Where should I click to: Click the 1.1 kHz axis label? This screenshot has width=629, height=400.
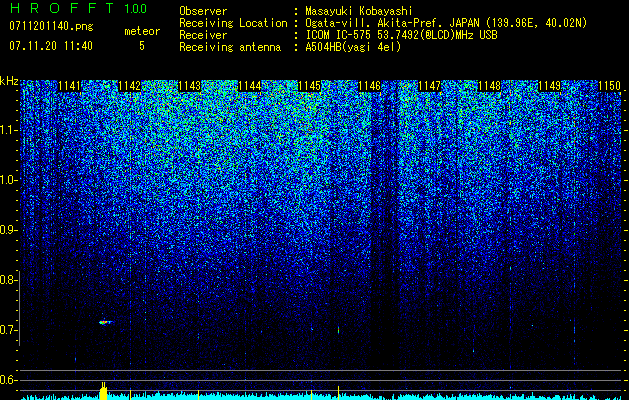pos(8,130)
